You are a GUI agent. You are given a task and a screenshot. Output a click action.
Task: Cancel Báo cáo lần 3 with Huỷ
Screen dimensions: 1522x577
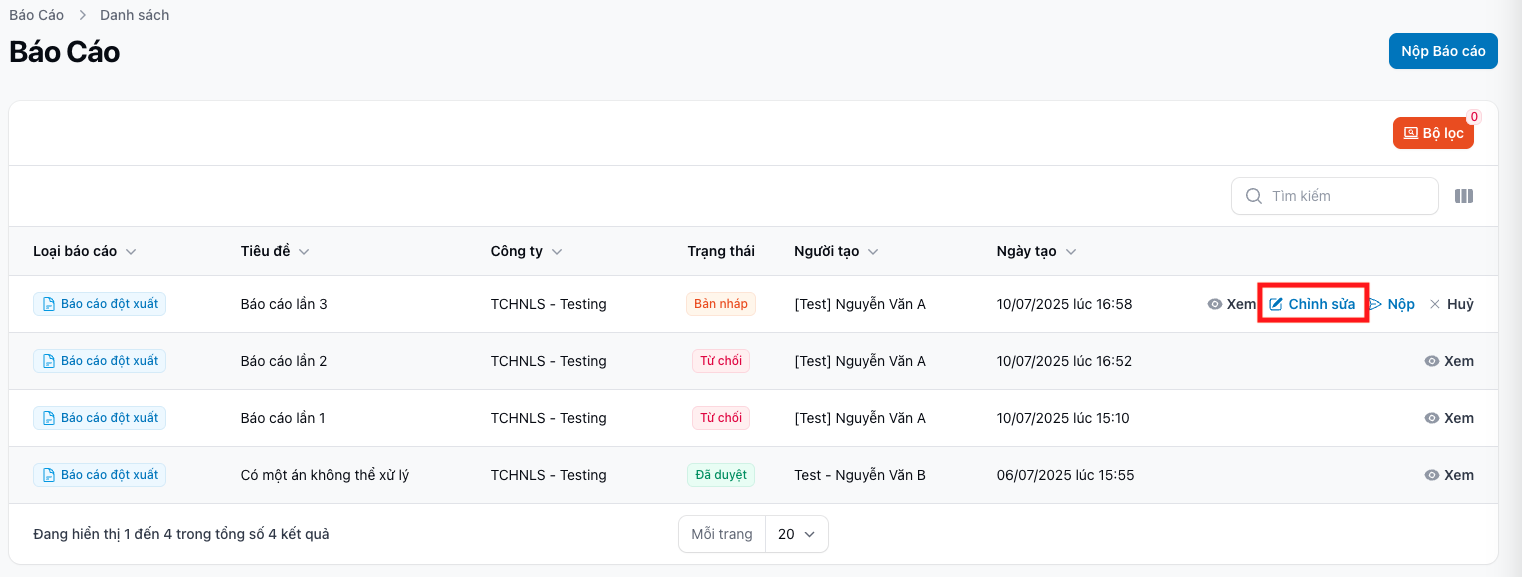1451,304
